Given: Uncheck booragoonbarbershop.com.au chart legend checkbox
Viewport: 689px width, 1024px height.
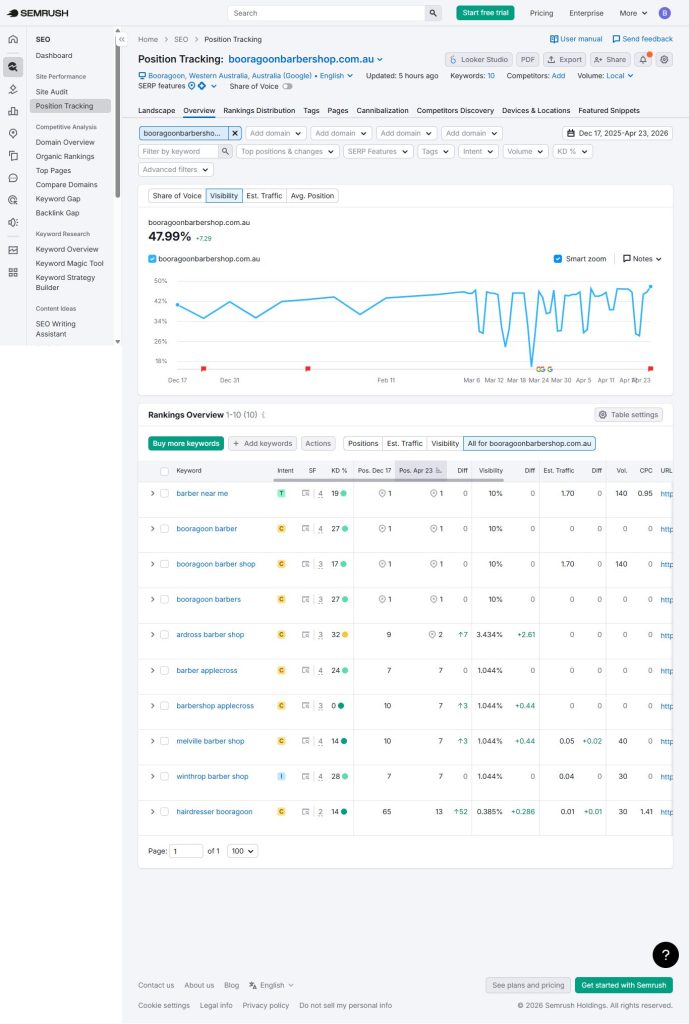Looking at the screenshot, I should [x=152, y=259].
